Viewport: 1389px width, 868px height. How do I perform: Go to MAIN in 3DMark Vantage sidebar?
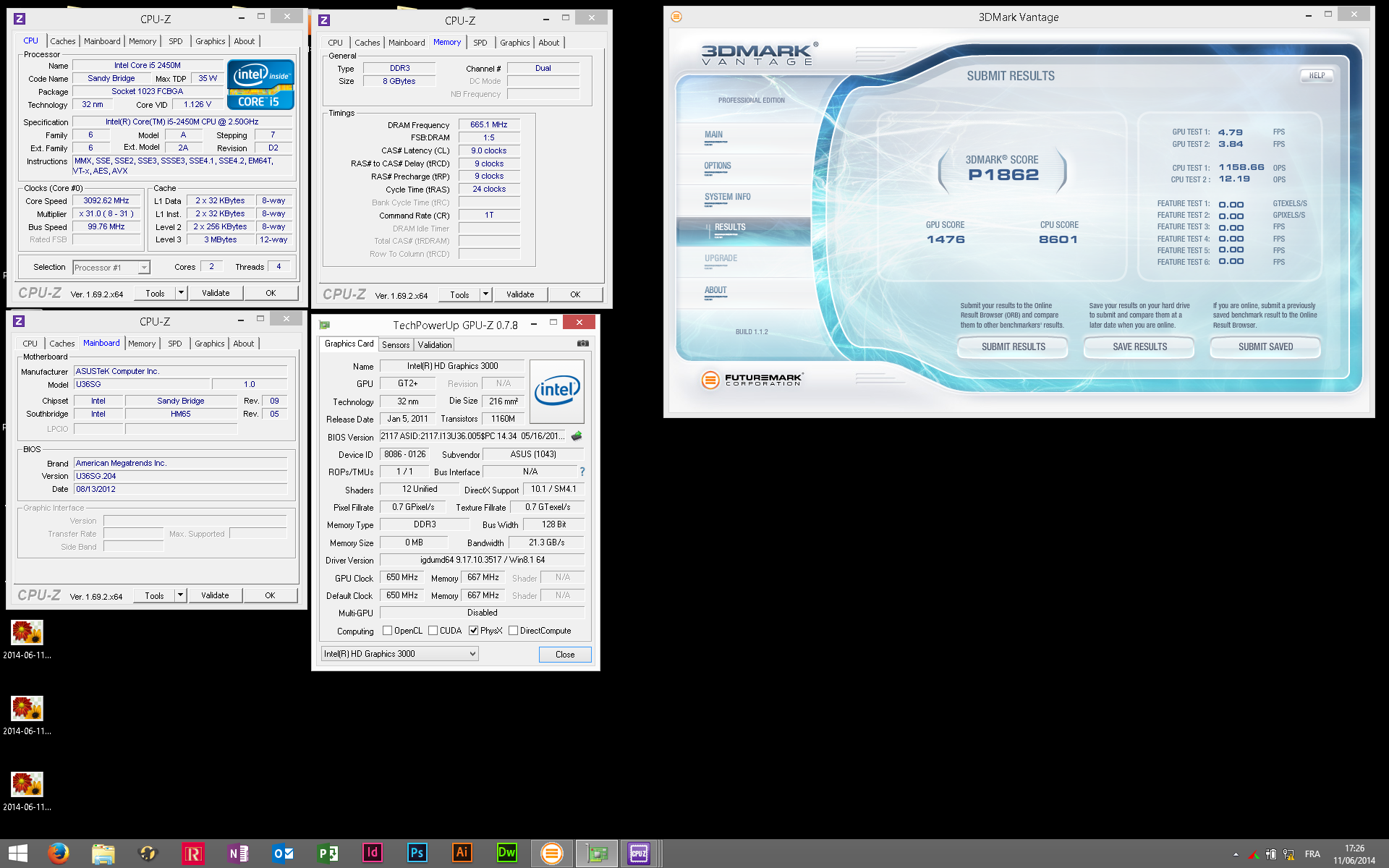click(713, 135)
